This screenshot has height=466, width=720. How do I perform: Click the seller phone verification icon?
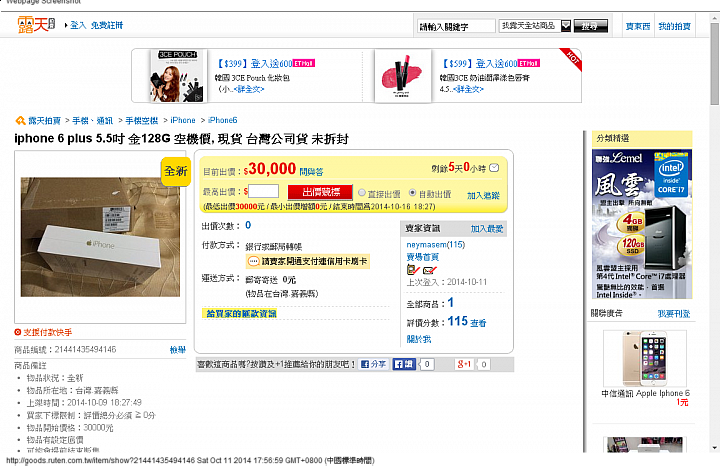413,270
